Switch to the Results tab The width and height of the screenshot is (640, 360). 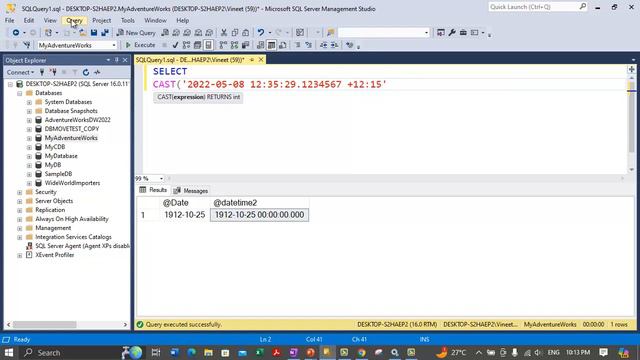153,190
